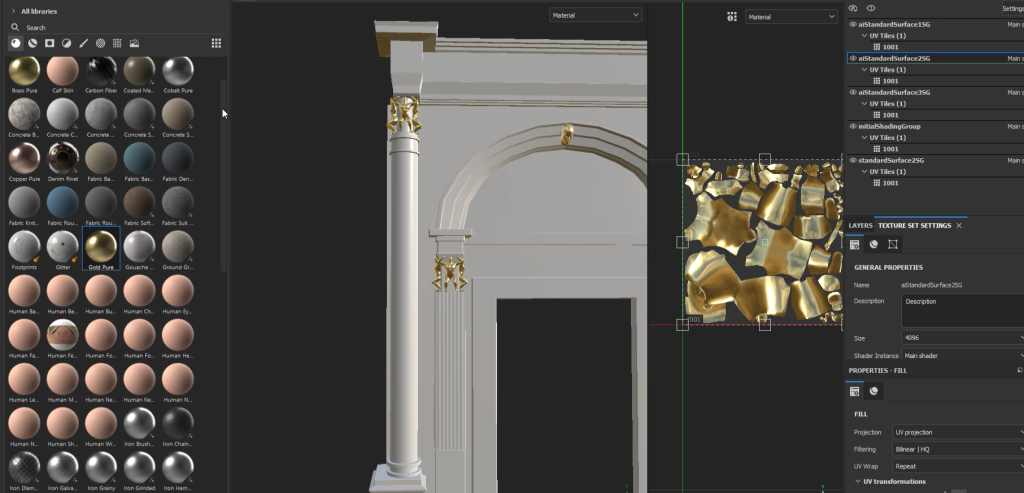Toggle visibility of standardSurface2SG
The height and width of the screenshot is (493, 1024).
[x=853, y=160]
